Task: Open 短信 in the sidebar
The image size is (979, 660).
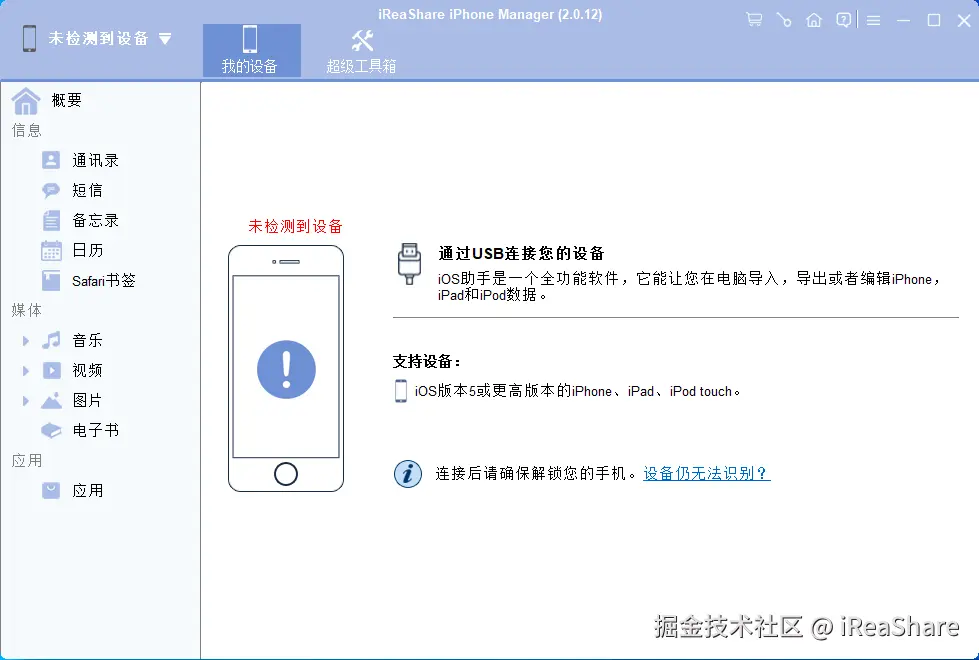Action: [x=87, y=190]
